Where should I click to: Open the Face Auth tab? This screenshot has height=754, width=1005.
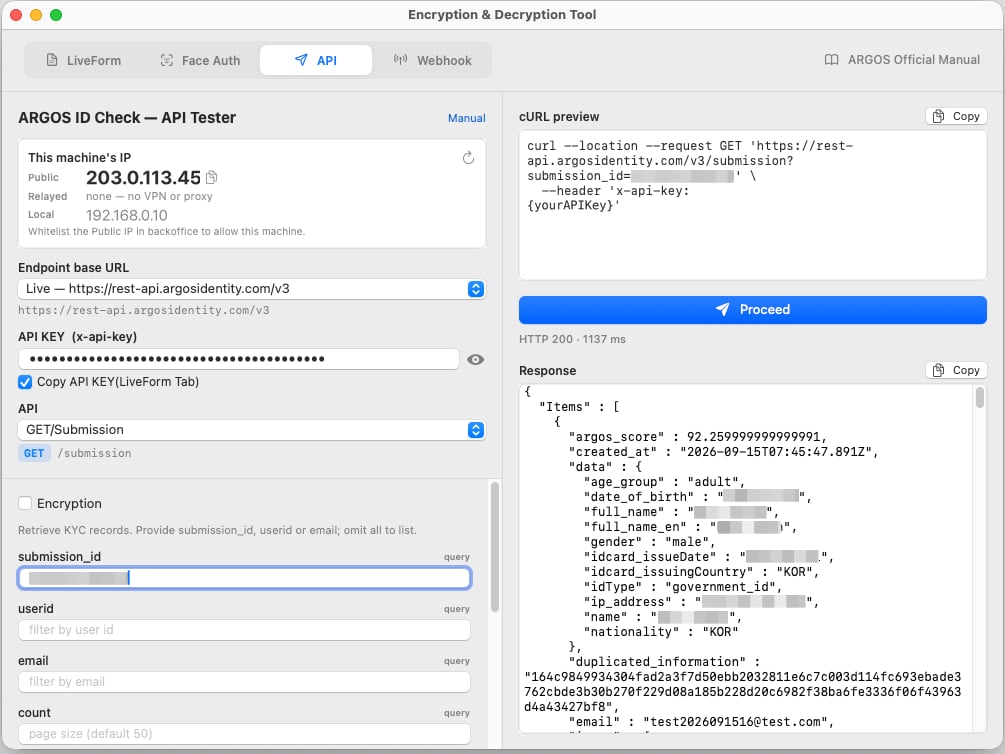[200, 60]
